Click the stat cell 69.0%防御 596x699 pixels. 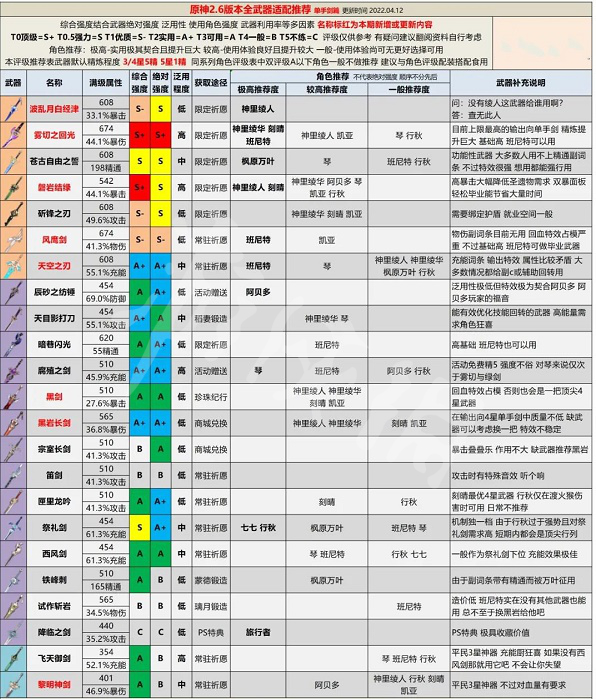[106, 299]
